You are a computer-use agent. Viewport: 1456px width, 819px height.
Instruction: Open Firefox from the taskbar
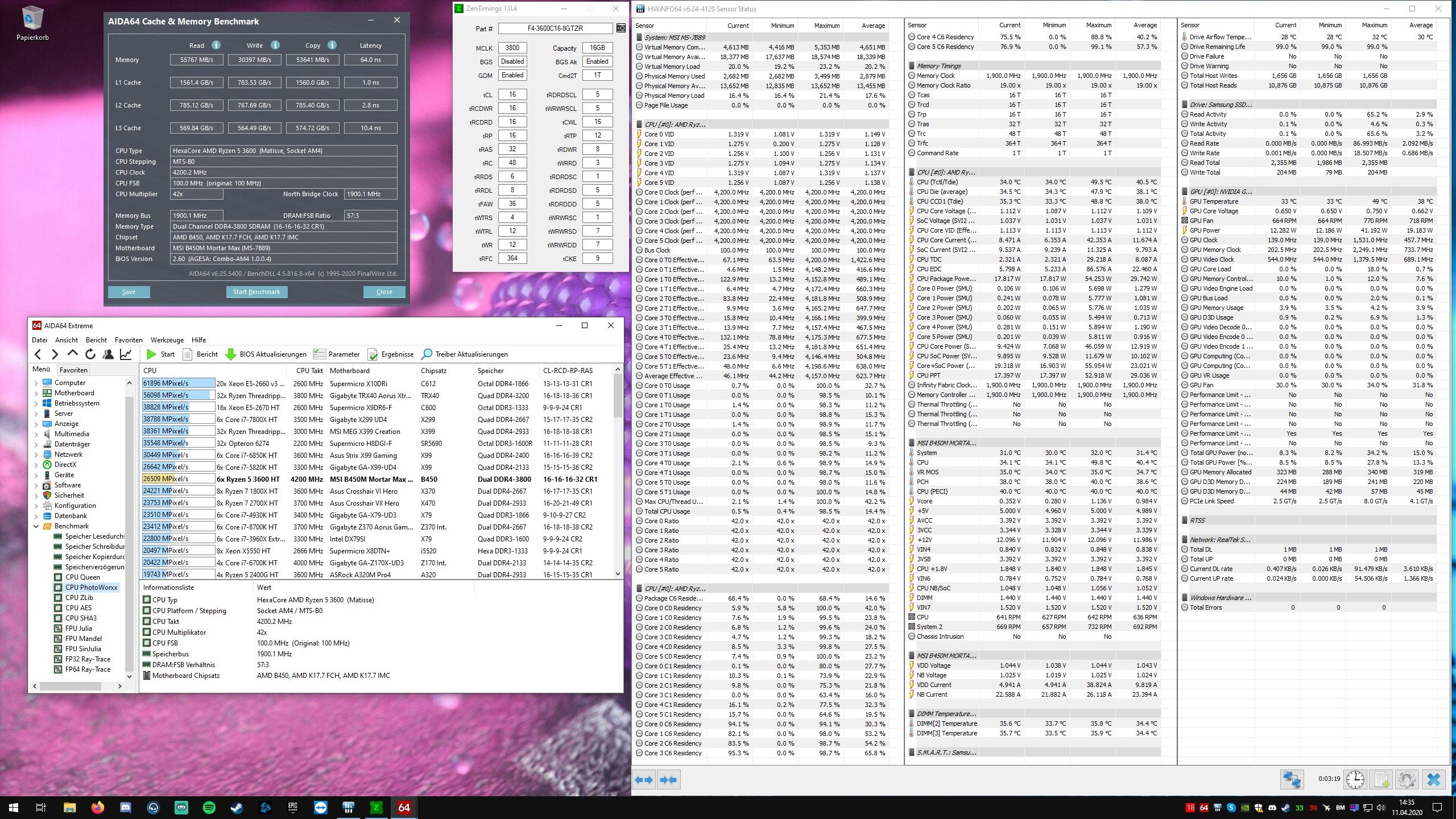pyautogui.click(x=98, y=807)
